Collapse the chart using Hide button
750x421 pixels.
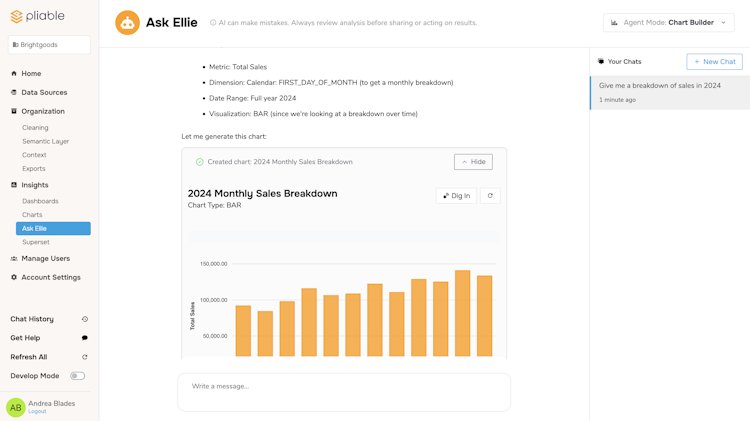coord(473,162)
